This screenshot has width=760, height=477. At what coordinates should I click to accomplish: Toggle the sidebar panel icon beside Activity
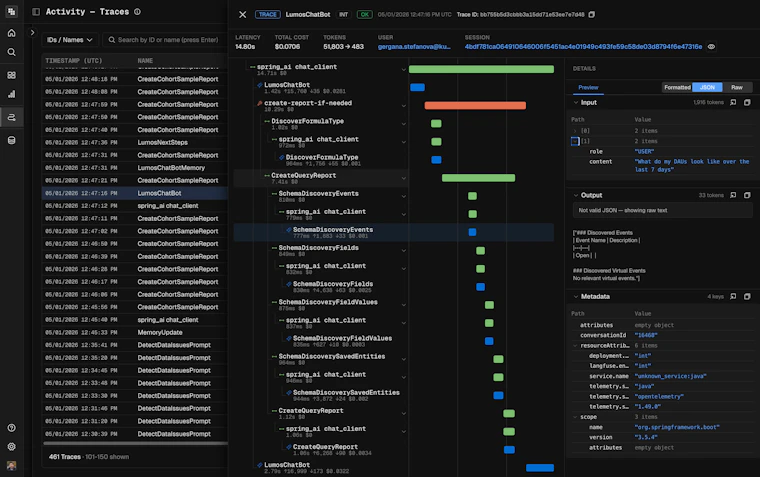tap(36, 12)
